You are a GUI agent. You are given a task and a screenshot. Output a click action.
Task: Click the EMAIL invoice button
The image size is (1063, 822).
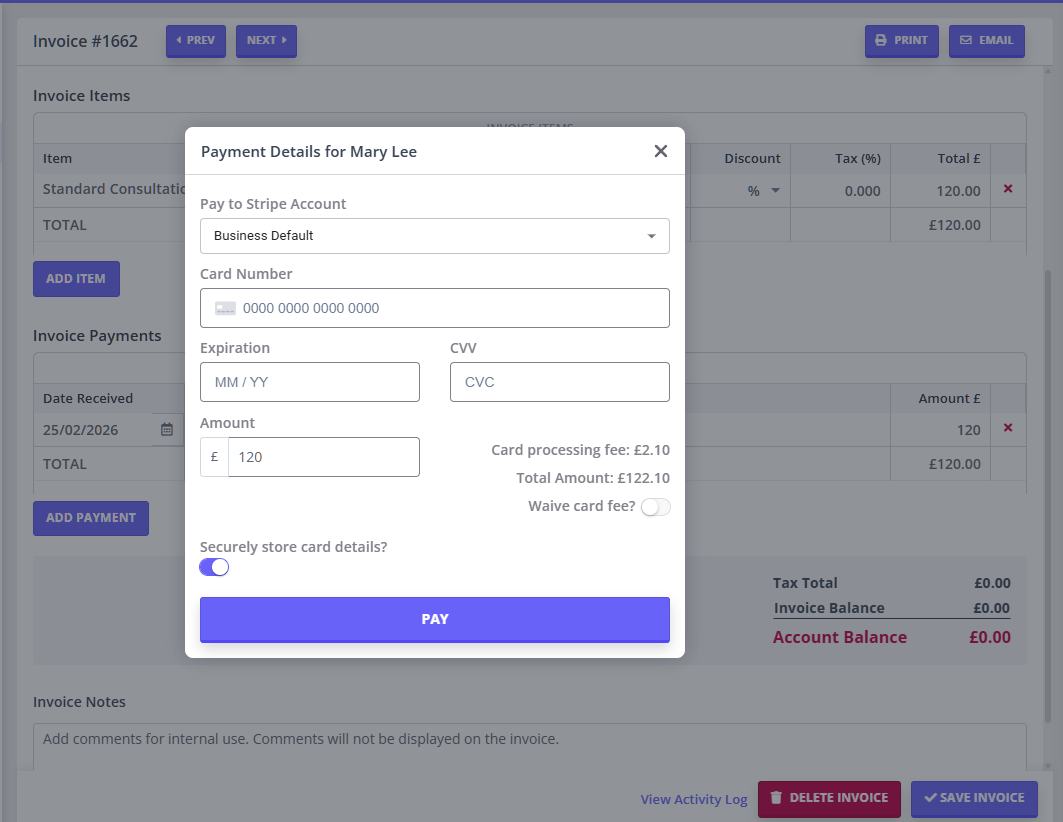click(986, 41)
